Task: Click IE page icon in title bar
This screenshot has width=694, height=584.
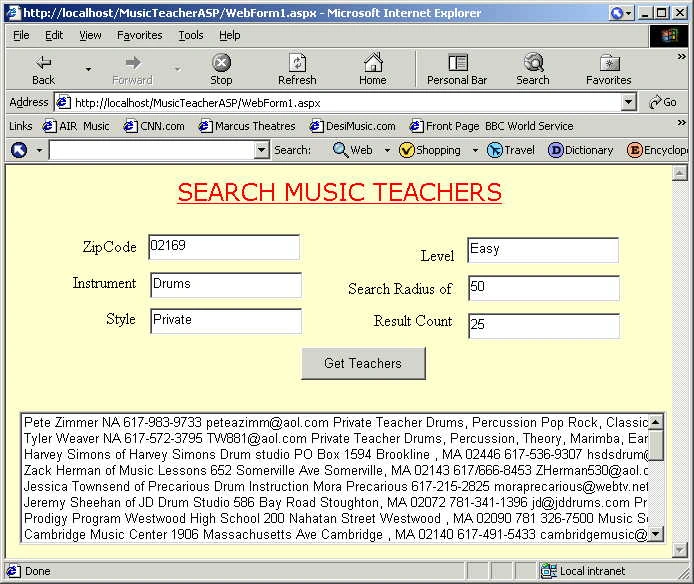Action: tap(13, 12)
